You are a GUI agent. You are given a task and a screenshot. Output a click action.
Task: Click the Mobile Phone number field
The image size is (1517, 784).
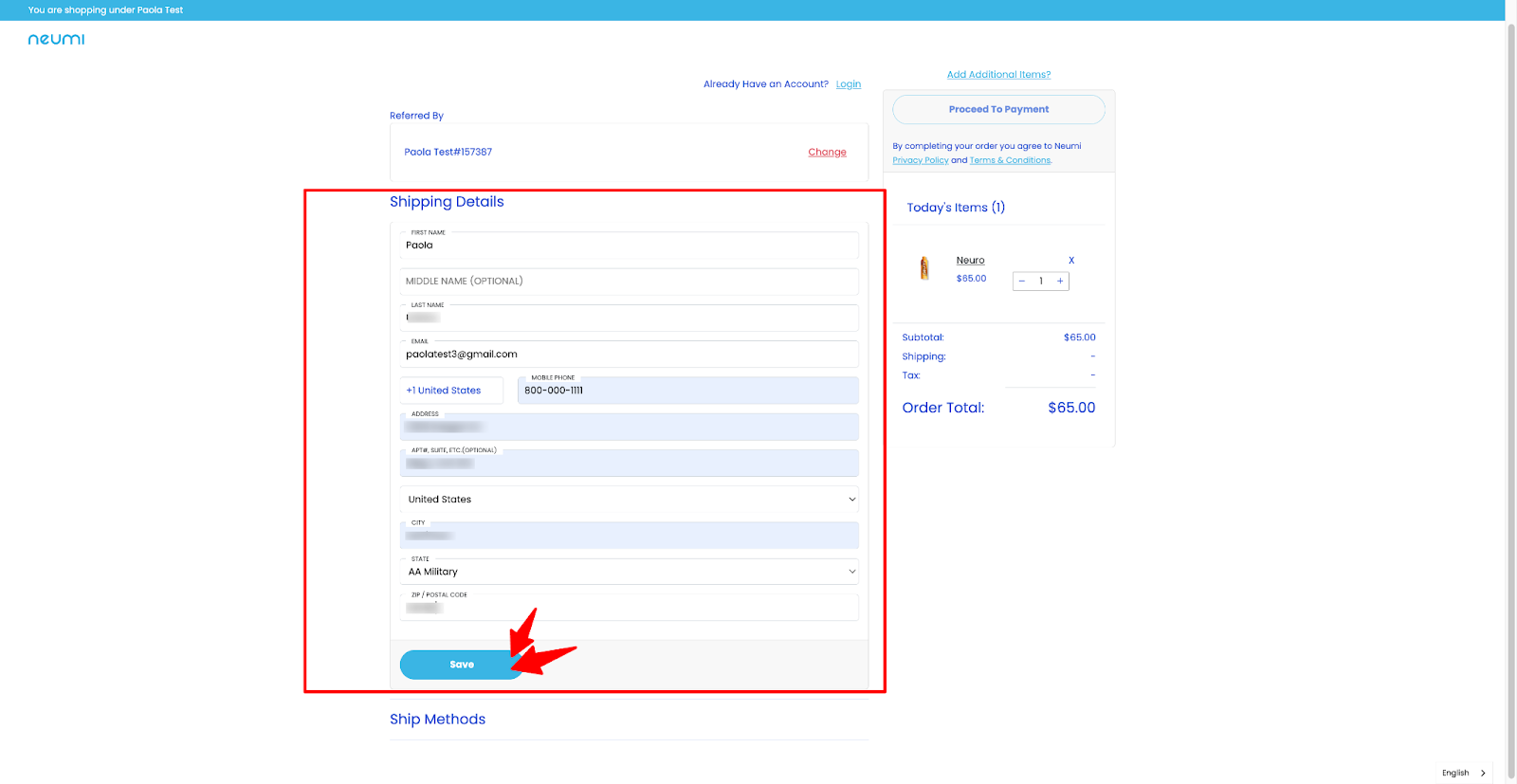click(688, 391)
